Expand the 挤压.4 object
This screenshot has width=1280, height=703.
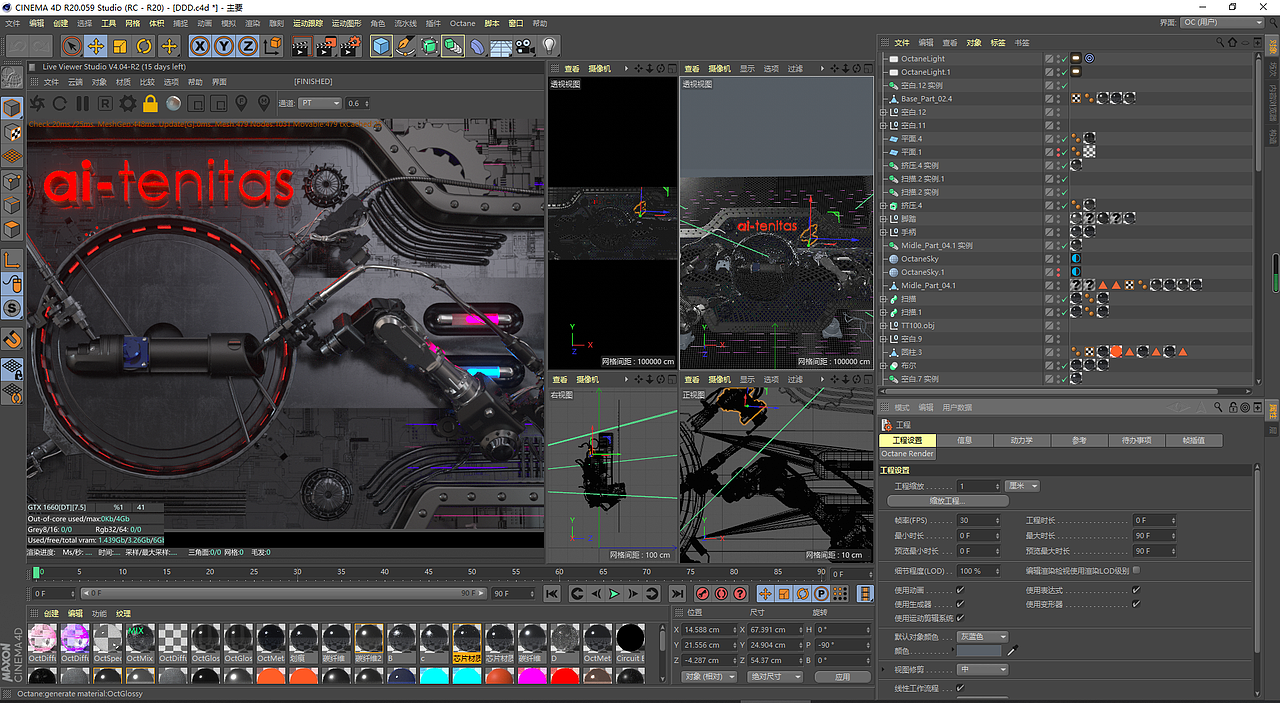(x=883, y=205)
